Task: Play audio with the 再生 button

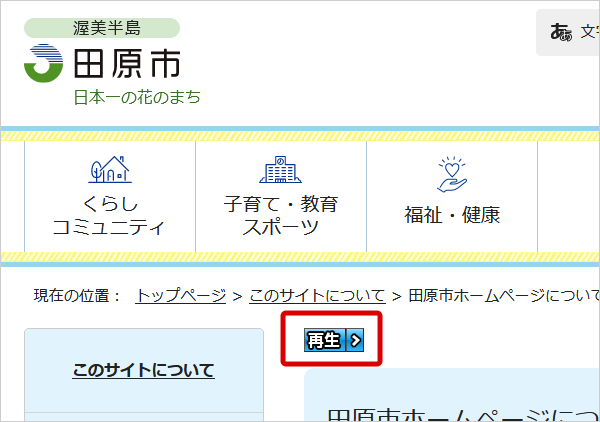Action: click(x=324, y=340)
